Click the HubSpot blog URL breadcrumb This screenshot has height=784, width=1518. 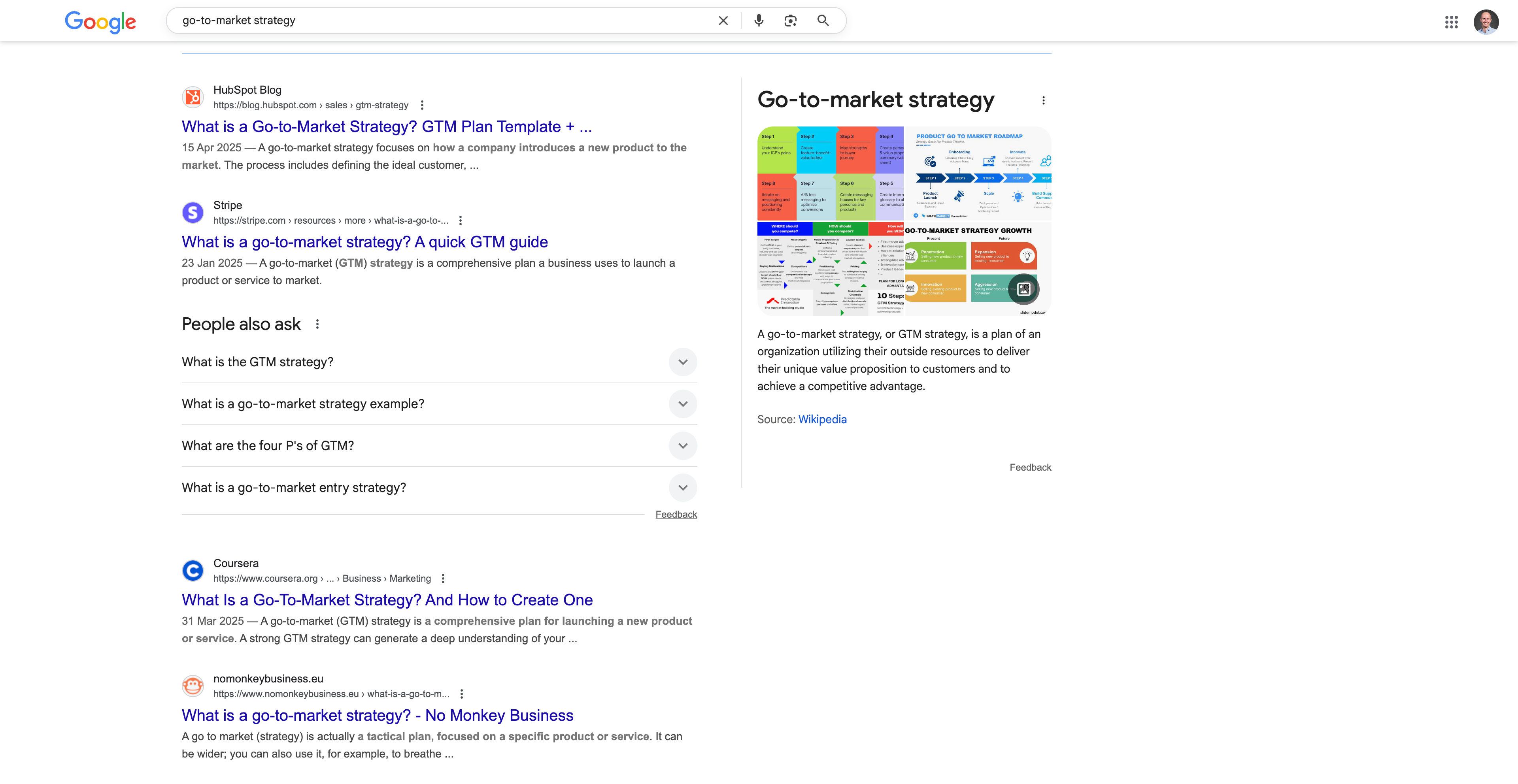tap(311, 106)
